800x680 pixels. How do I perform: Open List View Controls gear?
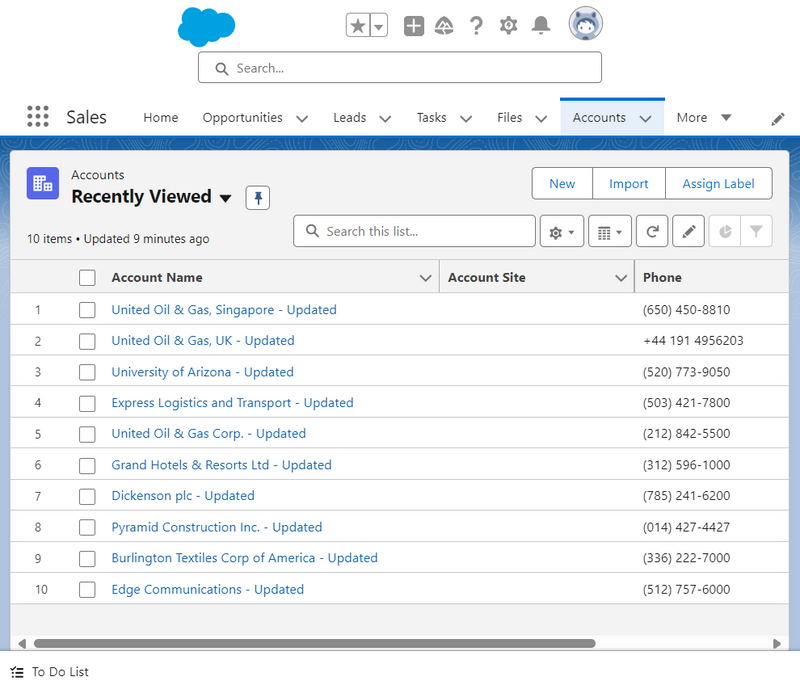[562, 232]
